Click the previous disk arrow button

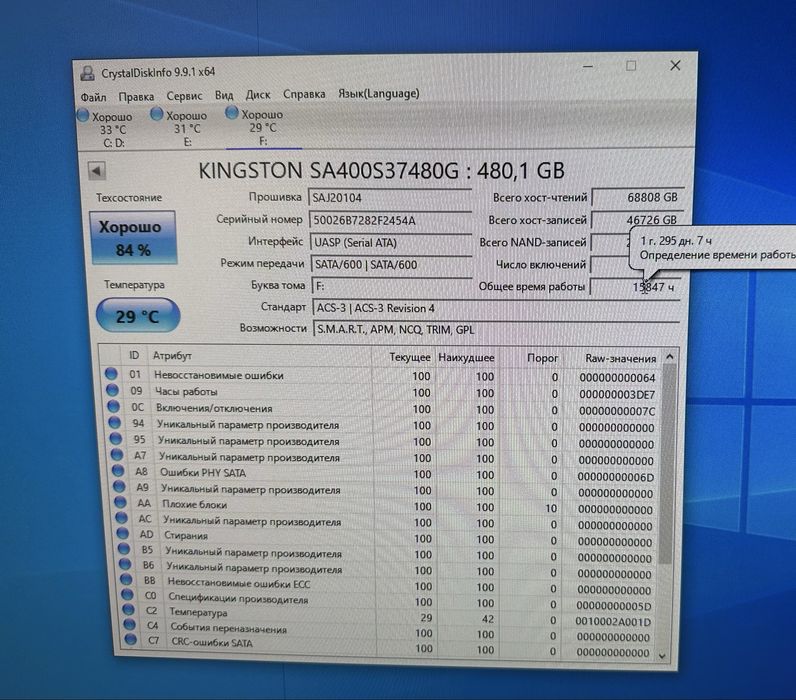[x=96, y=171]
